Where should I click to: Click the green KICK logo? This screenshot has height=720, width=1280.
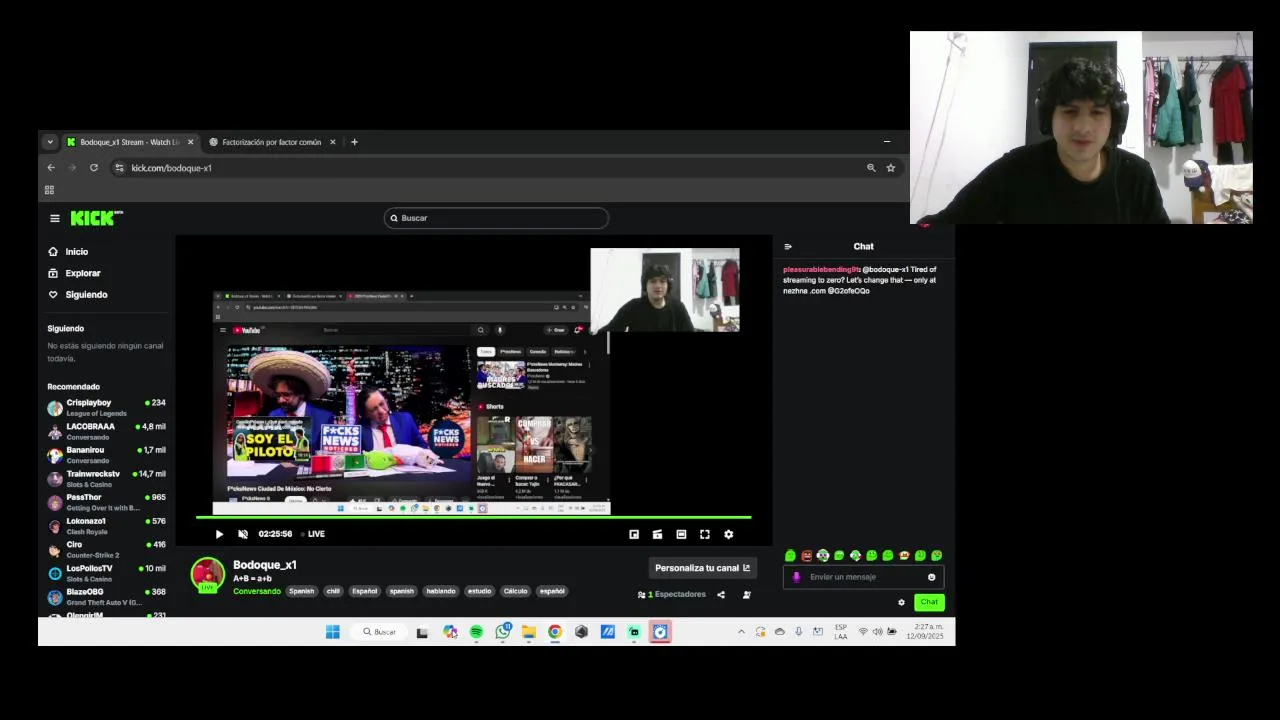coord(96,218)
